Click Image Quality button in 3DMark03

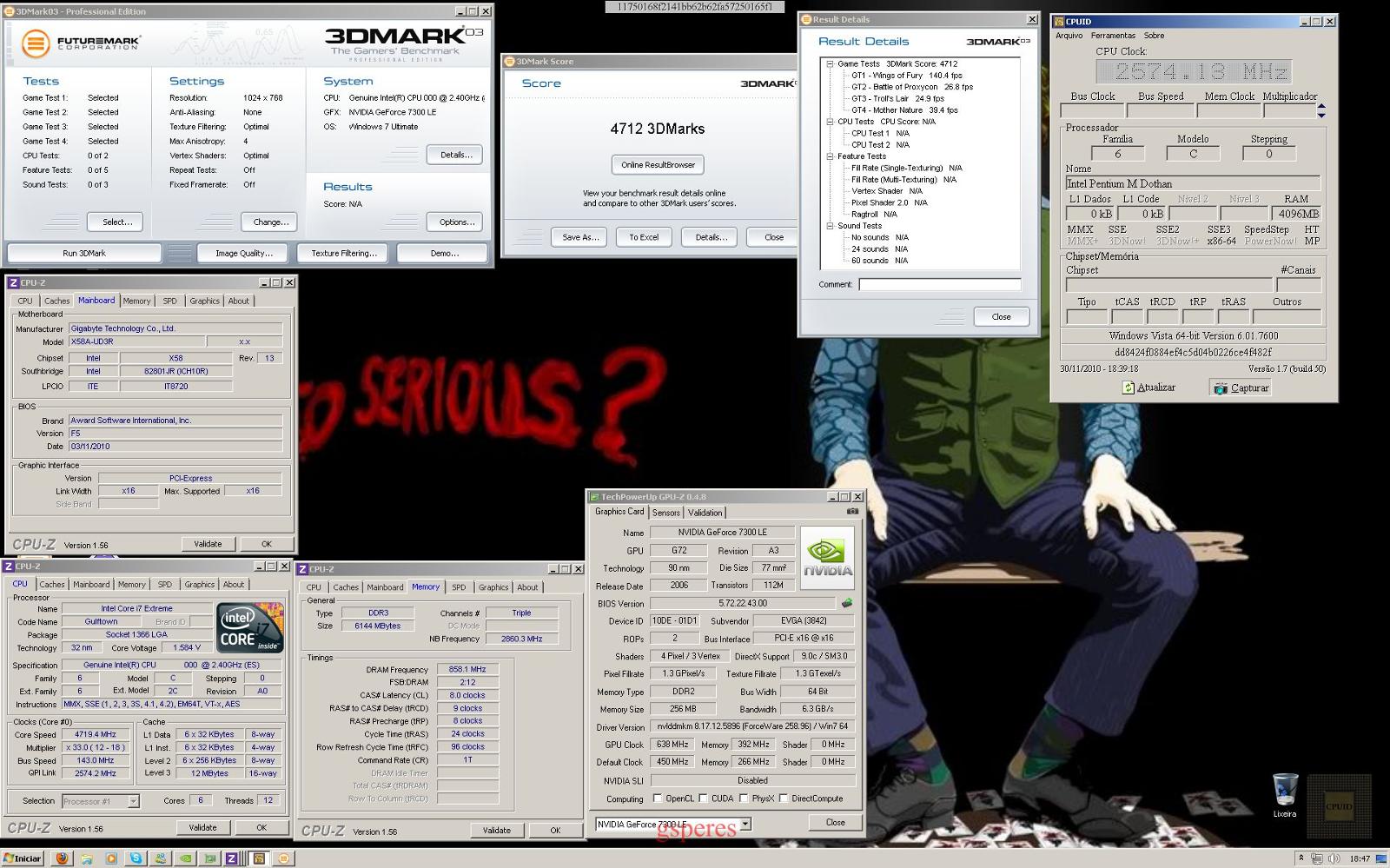pyautogui.click(x=244, y=253)
